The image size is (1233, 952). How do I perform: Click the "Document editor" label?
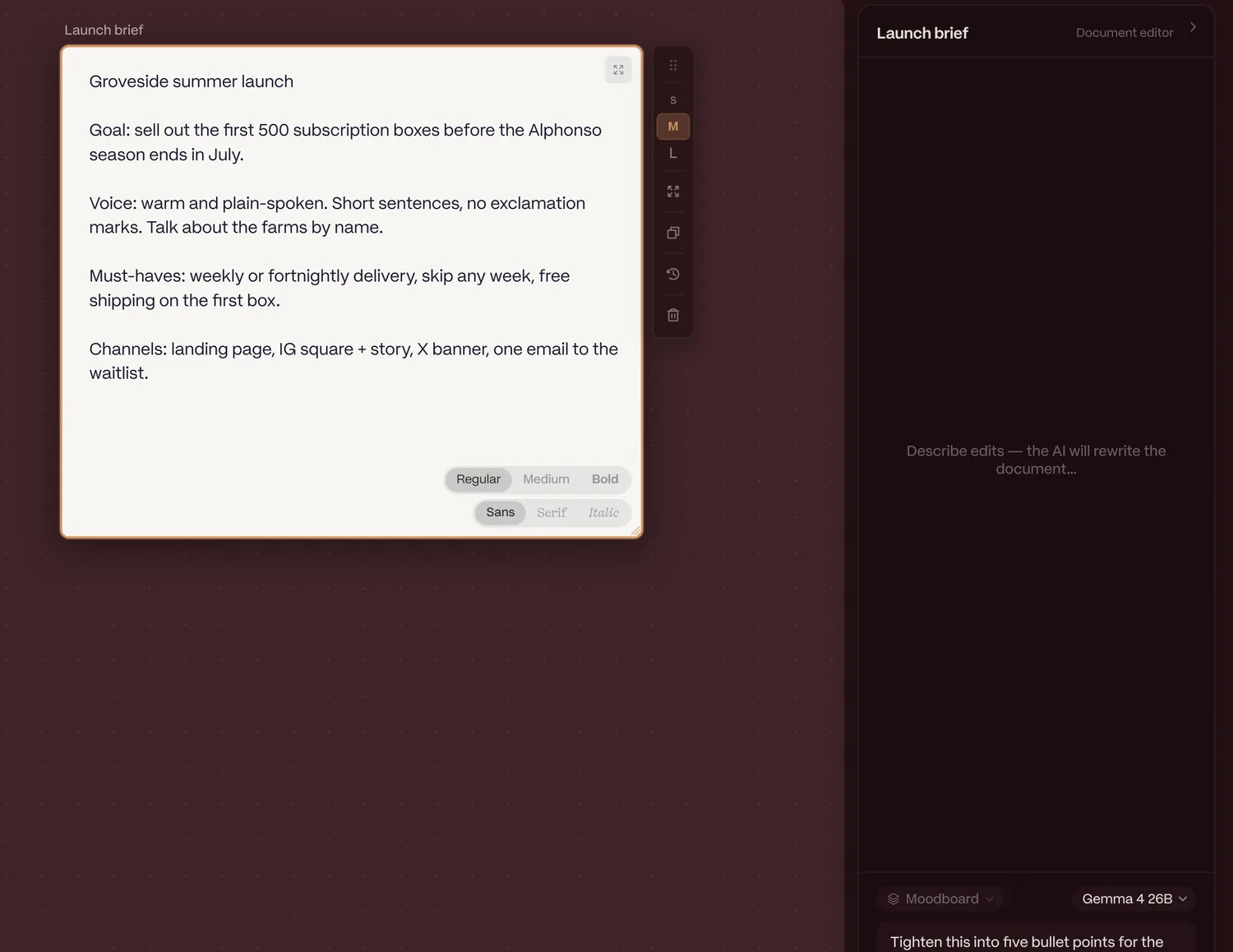pos(1124,33)
